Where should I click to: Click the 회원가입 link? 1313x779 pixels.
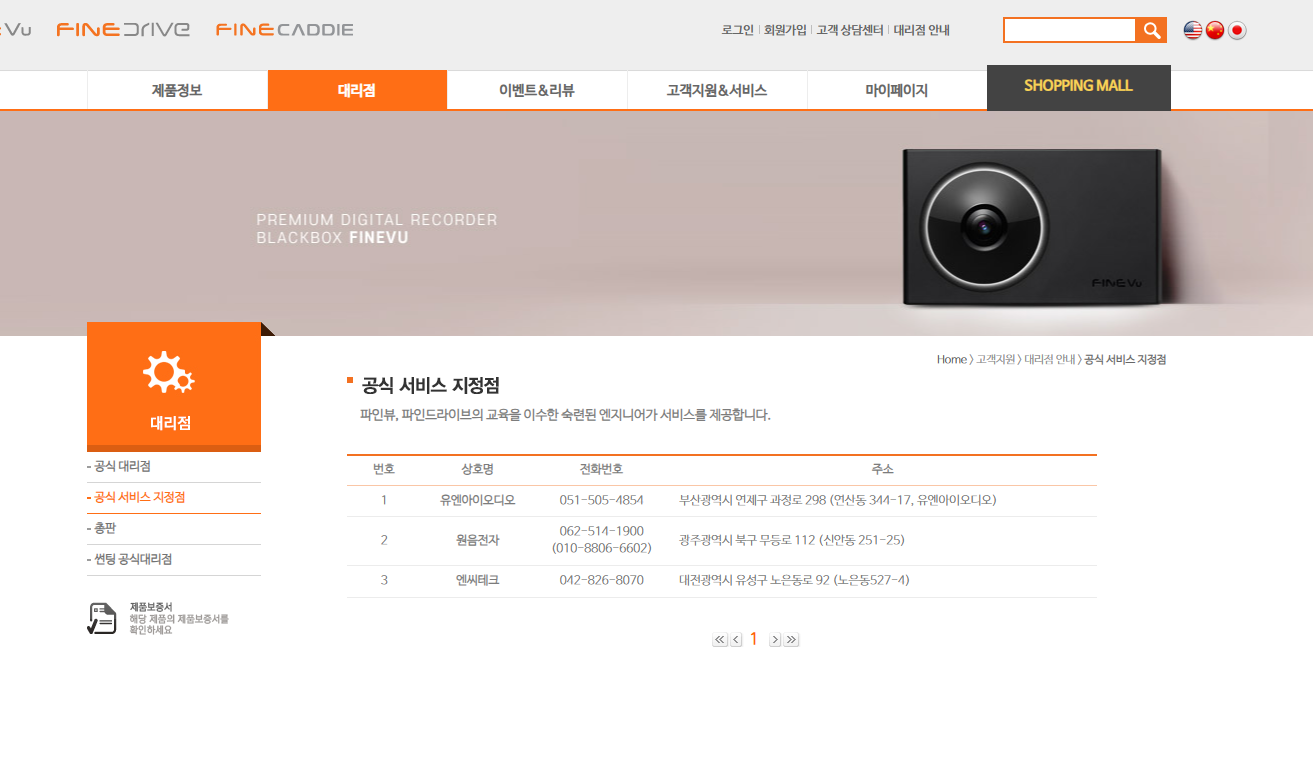click(x=785, y=30)
